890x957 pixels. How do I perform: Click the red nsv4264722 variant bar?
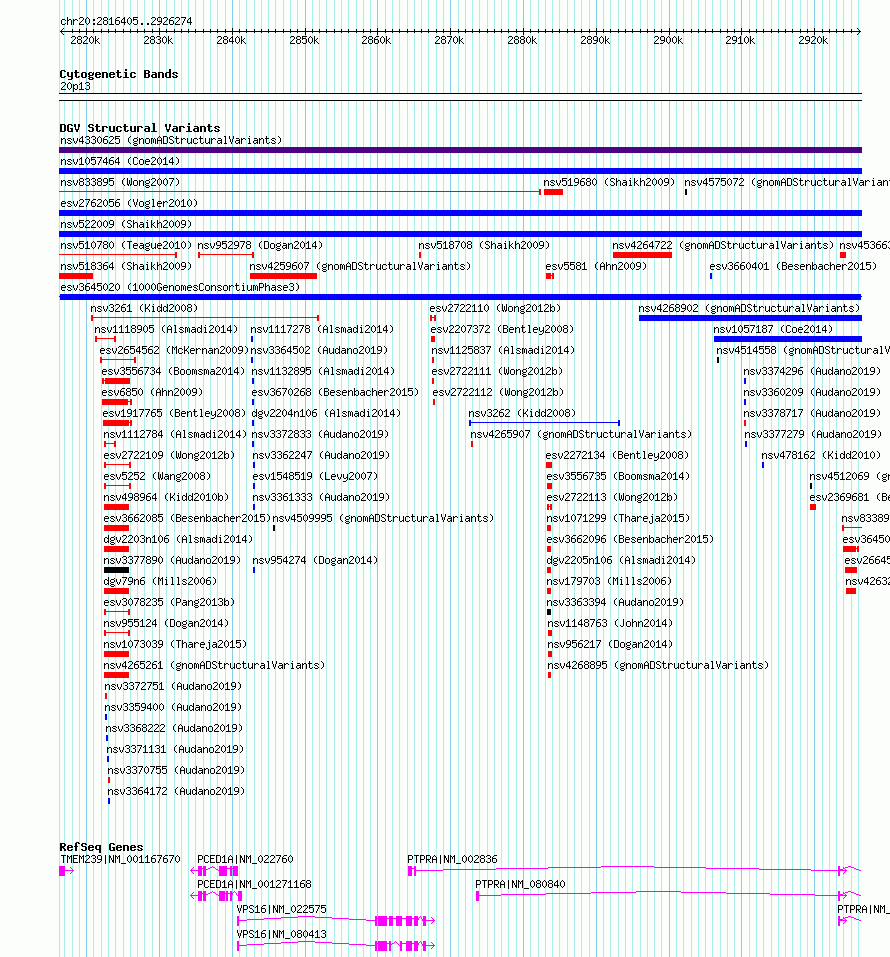tap(642, 255)
